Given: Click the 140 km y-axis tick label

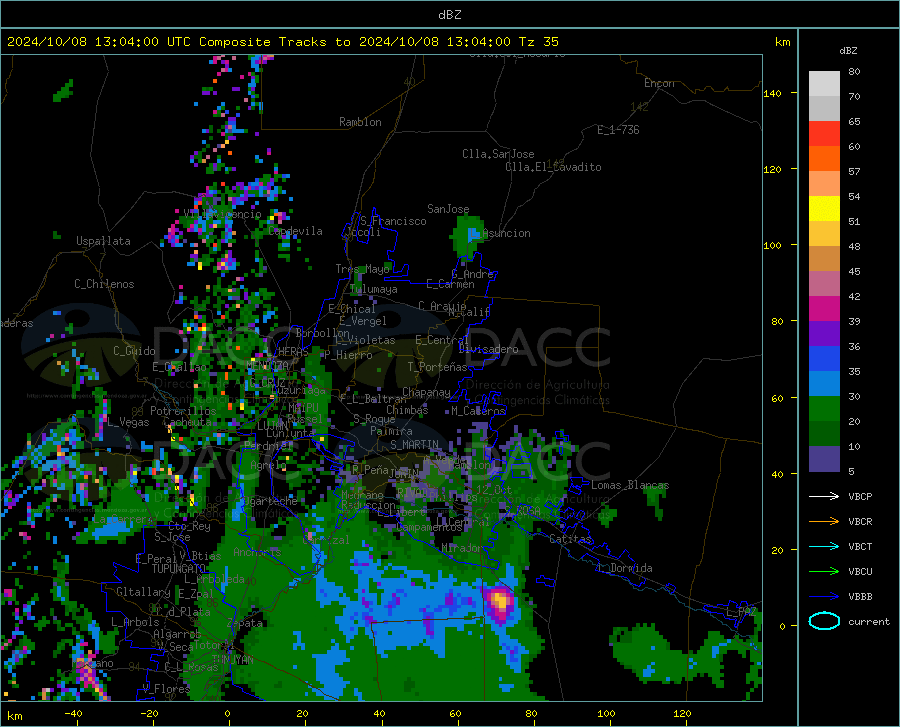Looking at the screenshot, I should (772, 93).
